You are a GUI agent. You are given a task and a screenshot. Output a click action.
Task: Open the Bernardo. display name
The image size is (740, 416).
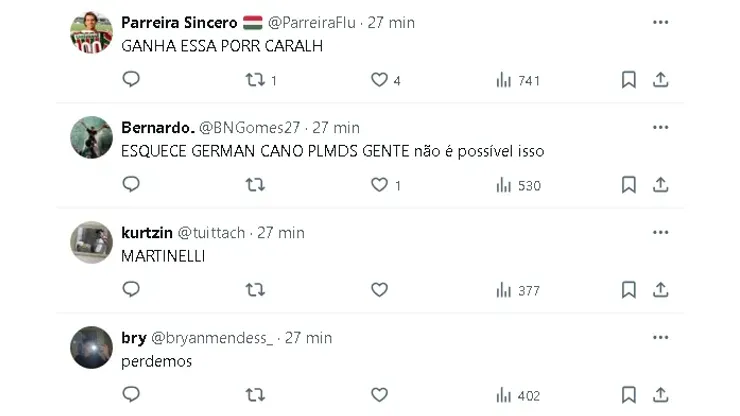(157, 128)
